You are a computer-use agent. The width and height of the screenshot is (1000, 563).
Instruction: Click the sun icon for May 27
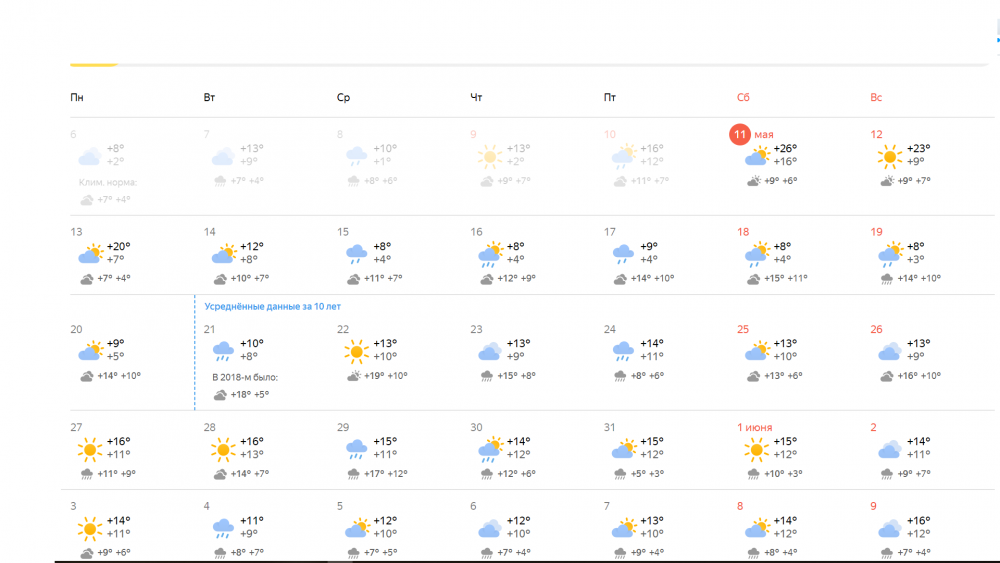coord(89,450)
